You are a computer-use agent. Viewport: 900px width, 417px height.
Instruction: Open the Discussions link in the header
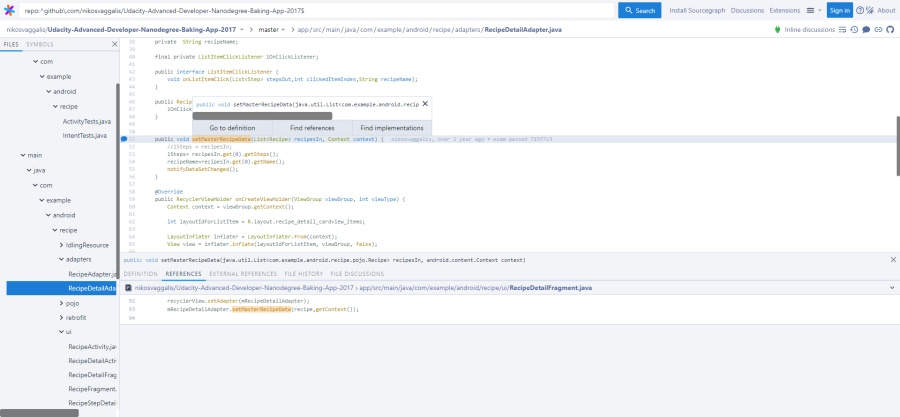[x=747, y=10]
